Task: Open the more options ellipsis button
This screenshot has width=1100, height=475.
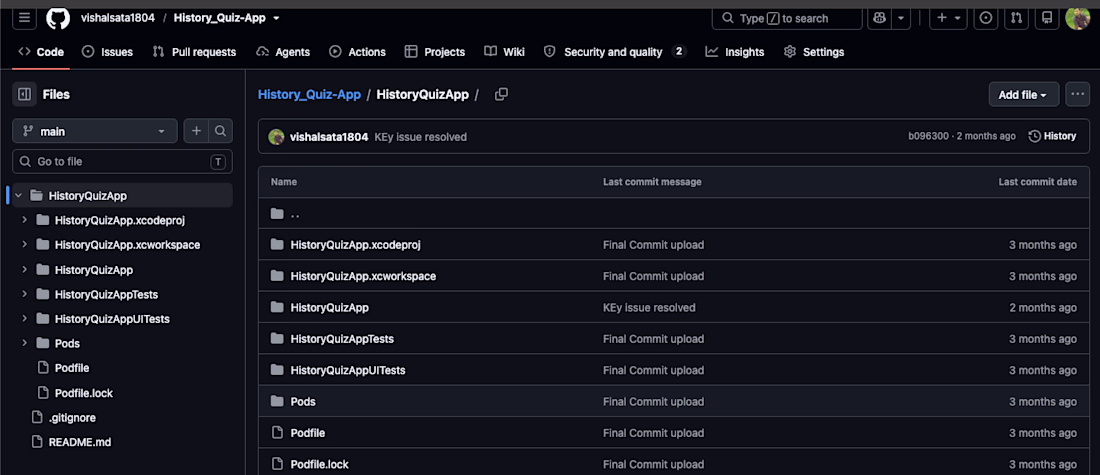Action: click(x=1078, y=94)
